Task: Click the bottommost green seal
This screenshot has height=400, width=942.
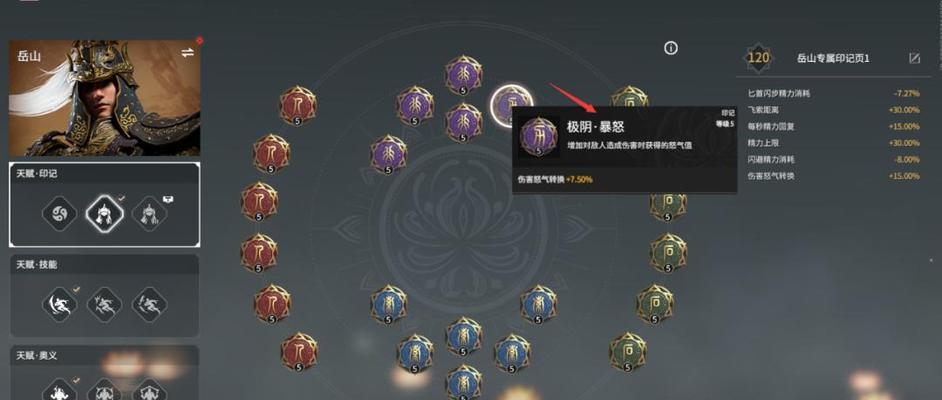Action: pyautogui.click(x=628, y=351)
